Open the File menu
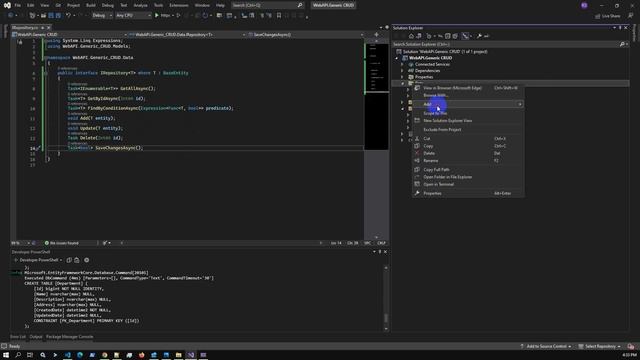The image size is (640, 360). [x=17, y=5]
